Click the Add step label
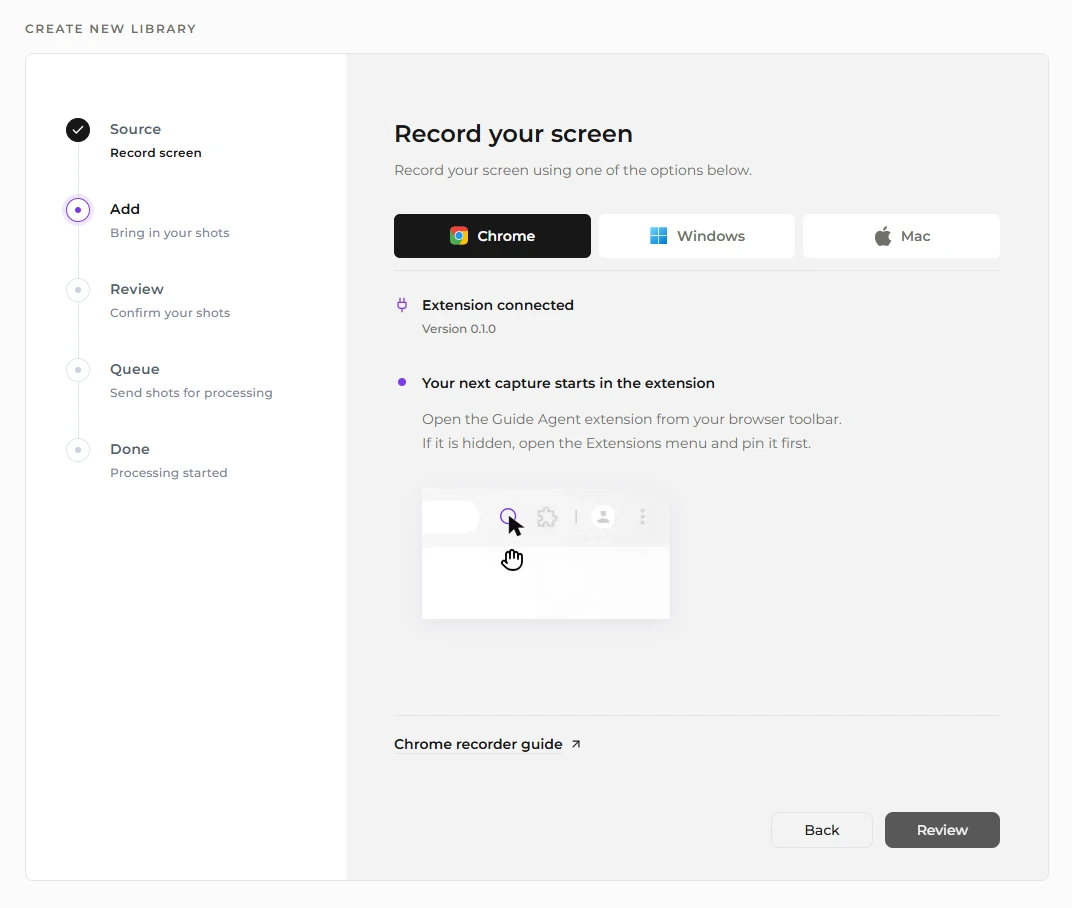This screenshot has width=1072, height=908. 125,209
